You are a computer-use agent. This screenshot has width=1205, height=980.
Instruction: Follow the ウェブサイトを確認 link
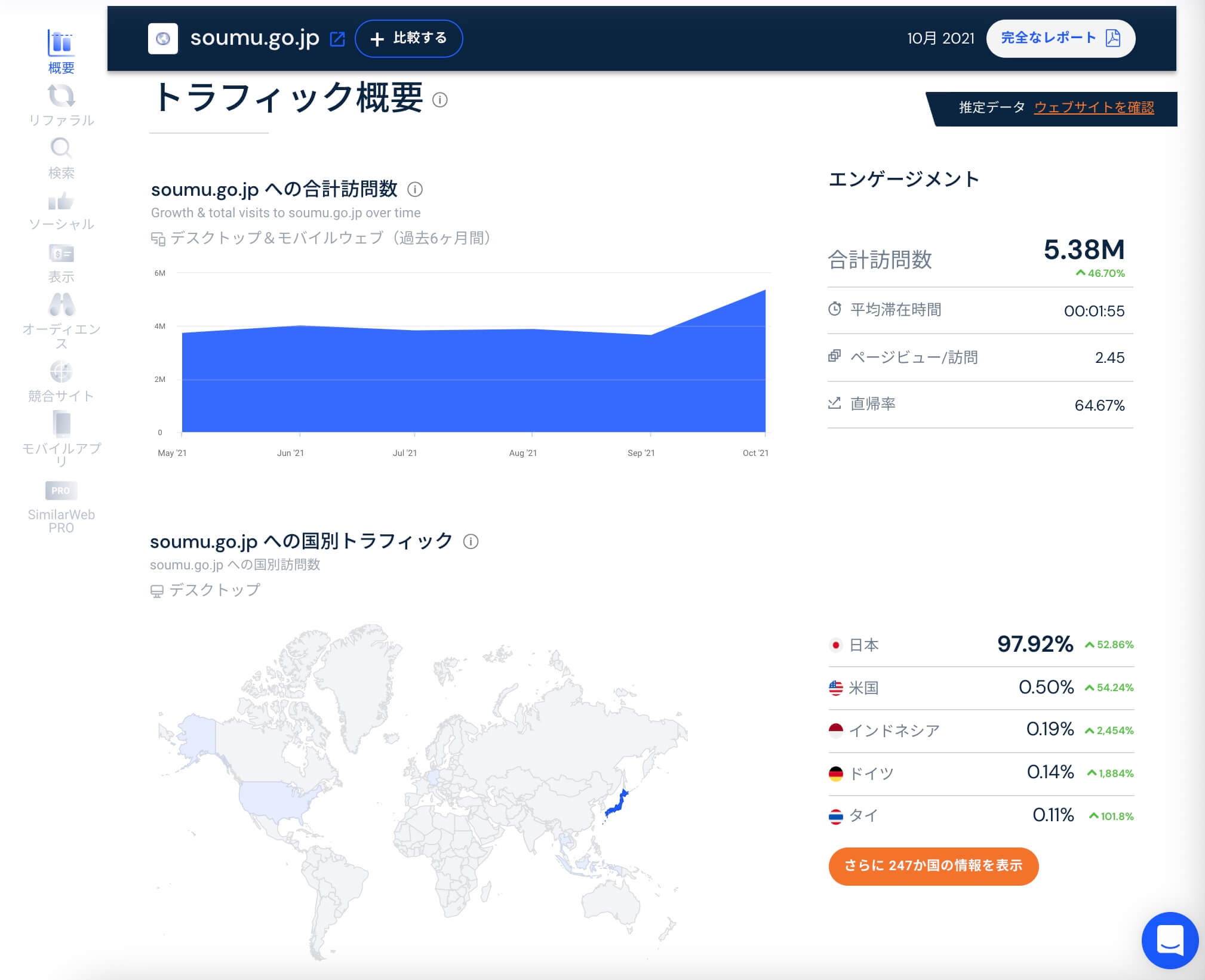pos(1094,107)
